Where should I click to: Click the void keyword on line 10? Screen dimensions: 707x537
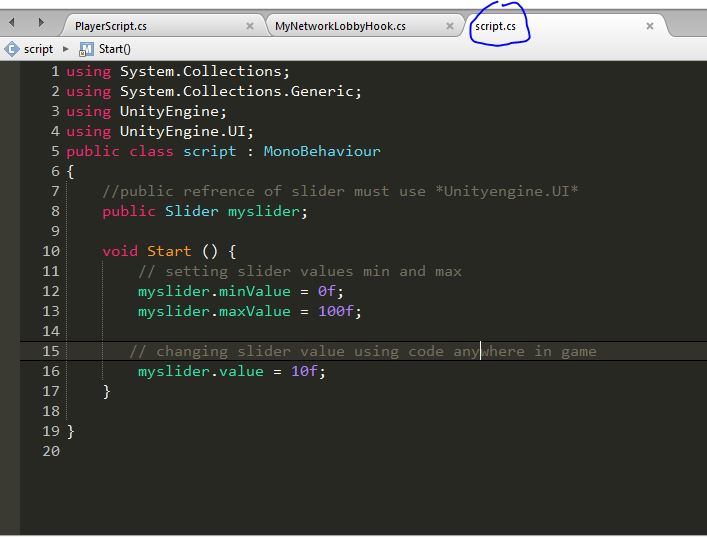(120, 251)
